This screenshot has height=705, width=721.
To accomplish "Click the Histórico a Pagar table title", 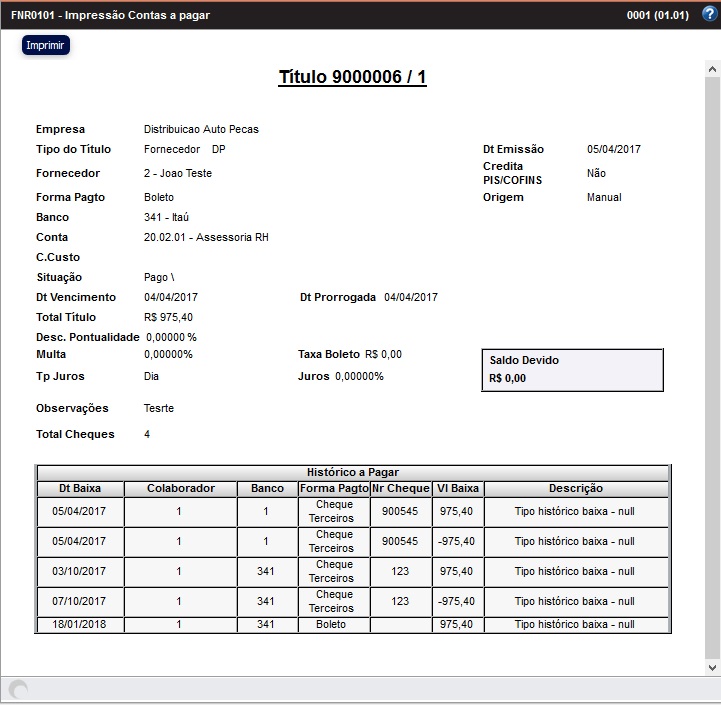I will click(x=352, y=472).
